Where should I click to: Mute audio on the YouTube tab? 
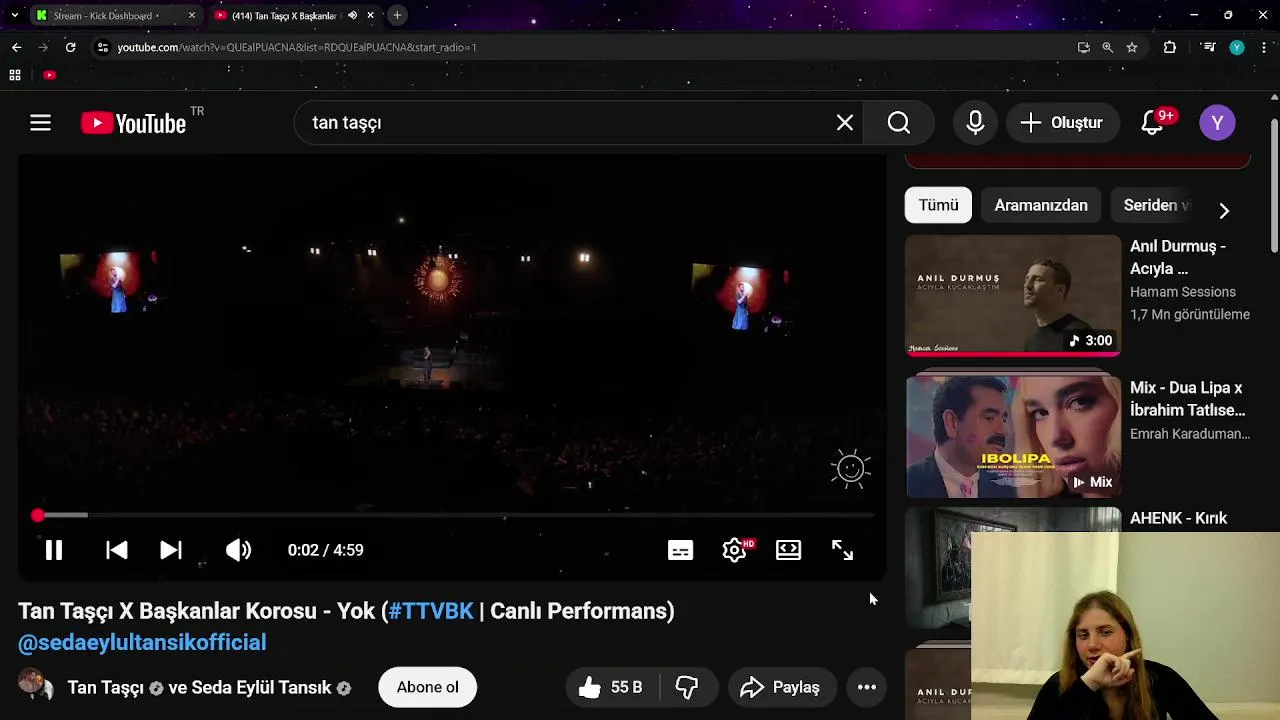coord(352,15)
